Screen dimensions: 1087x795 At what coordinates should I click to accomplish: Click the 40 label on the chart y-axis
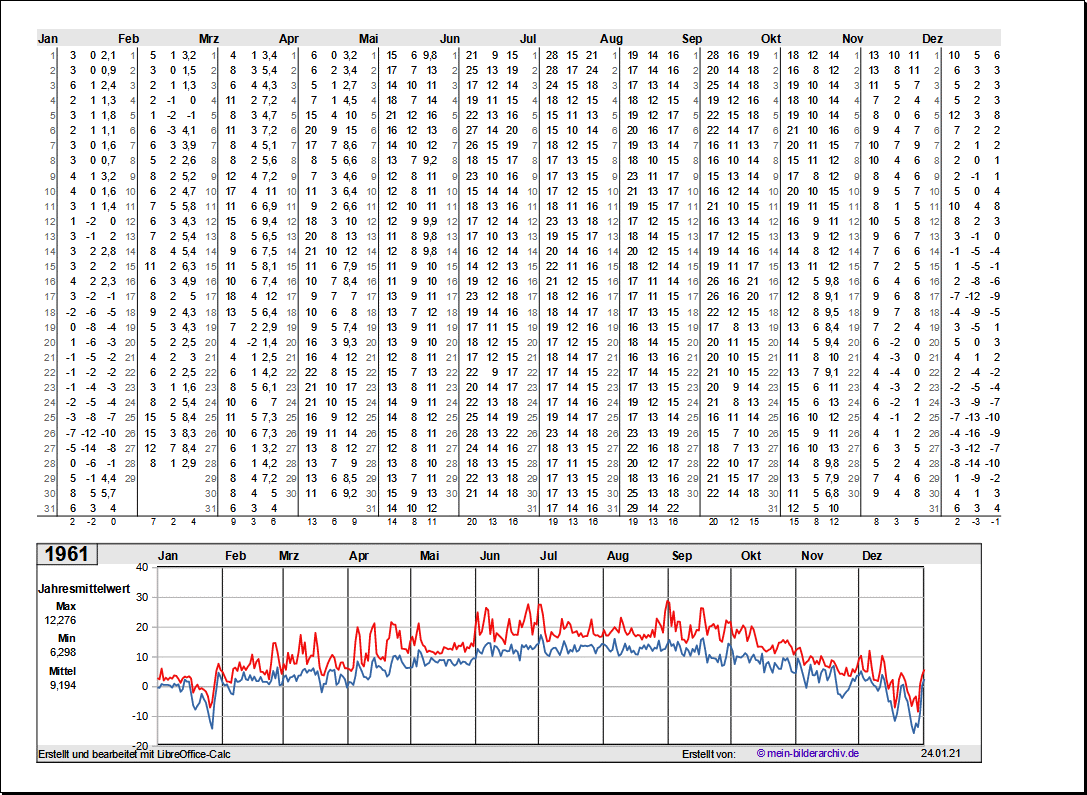141,567
